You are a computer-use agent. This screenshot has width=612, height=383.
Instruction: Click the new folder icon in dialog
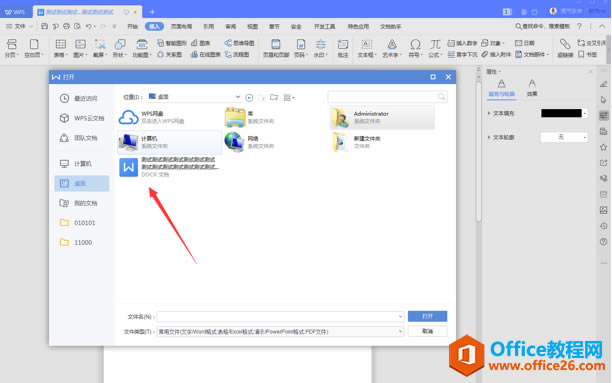[x=274, y=97]
